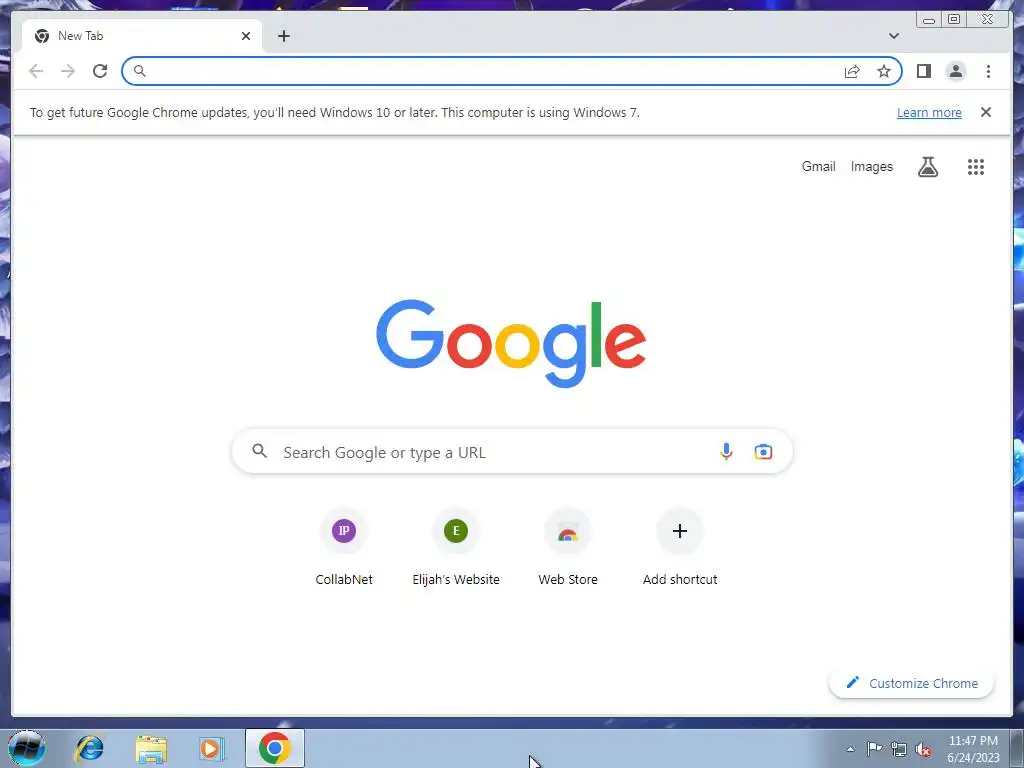Open the Web Store shortcut
Viewport: 1024px width, 768px height.
coord(568,548)
